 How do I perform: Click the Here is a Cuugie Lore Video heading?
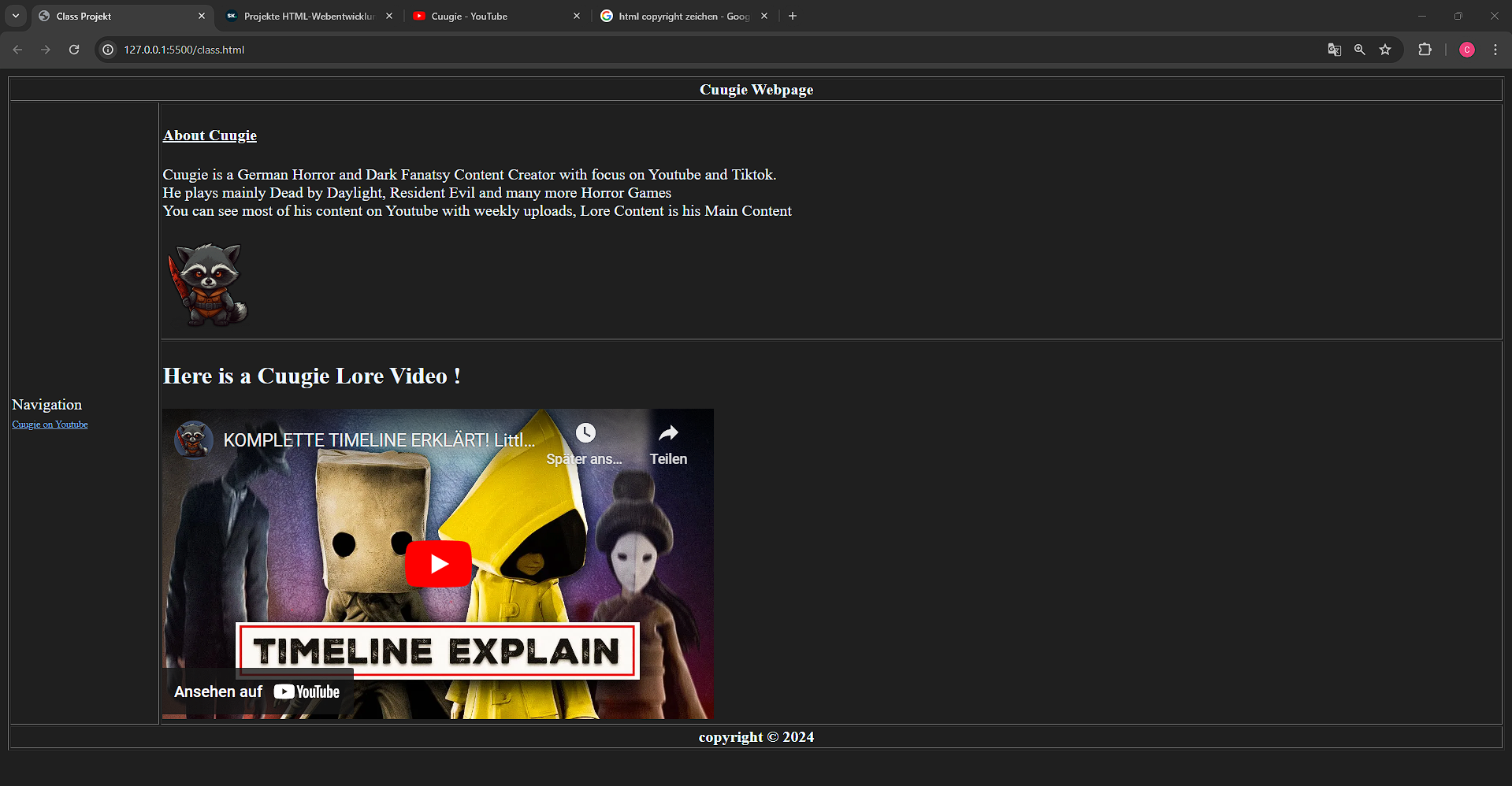(312, 376)
